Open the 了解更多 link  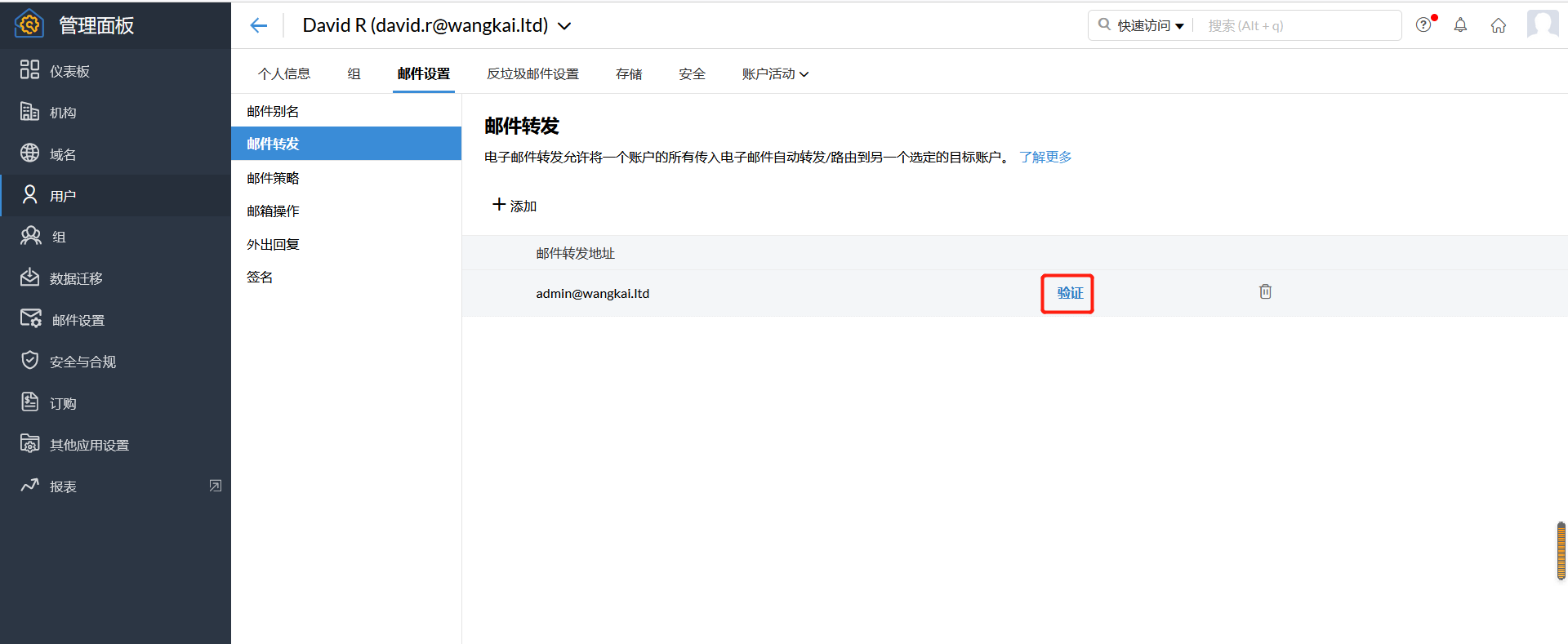click(1045, 157)
